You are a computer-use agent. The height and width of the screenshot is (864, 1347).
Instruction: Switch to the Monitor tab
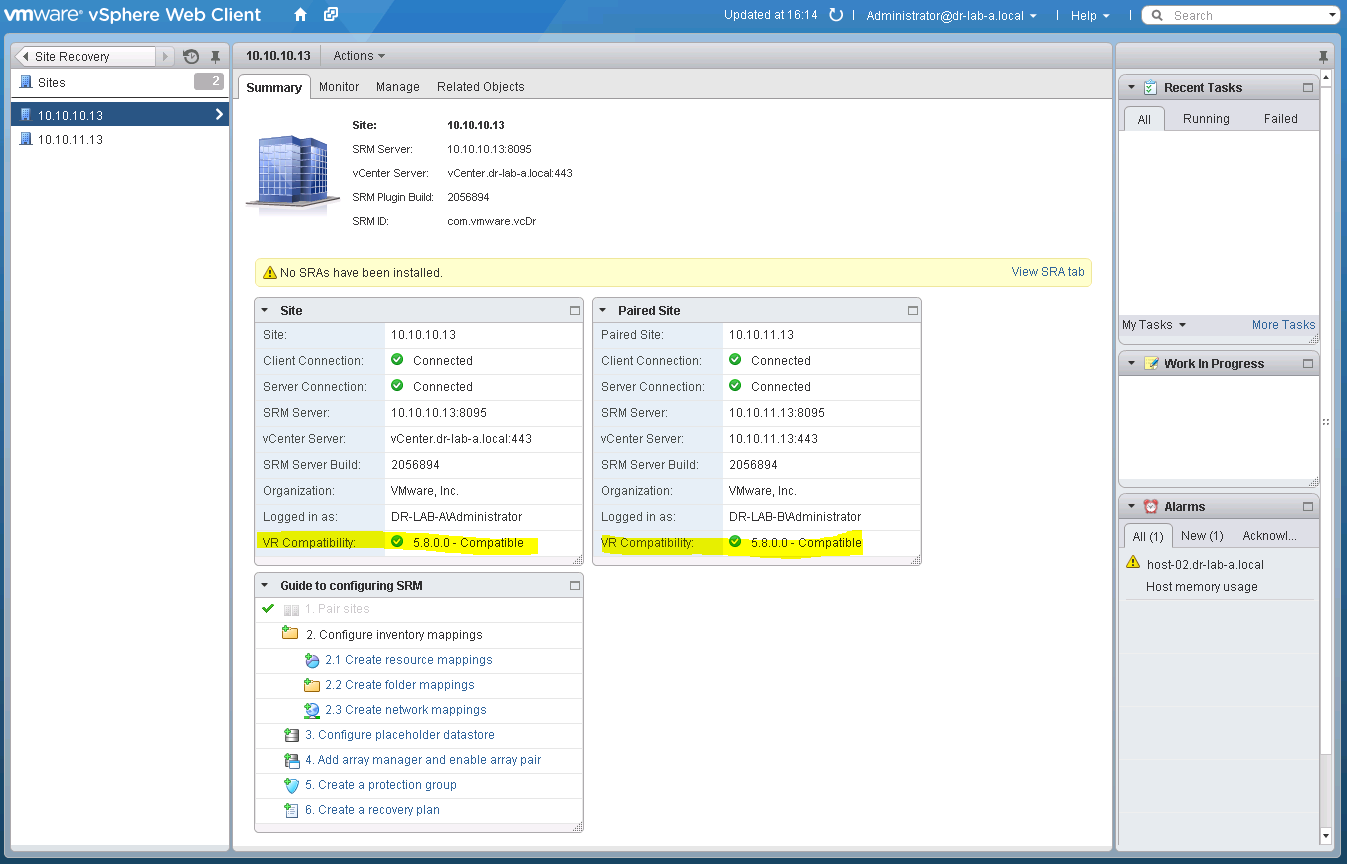[339, 87]
